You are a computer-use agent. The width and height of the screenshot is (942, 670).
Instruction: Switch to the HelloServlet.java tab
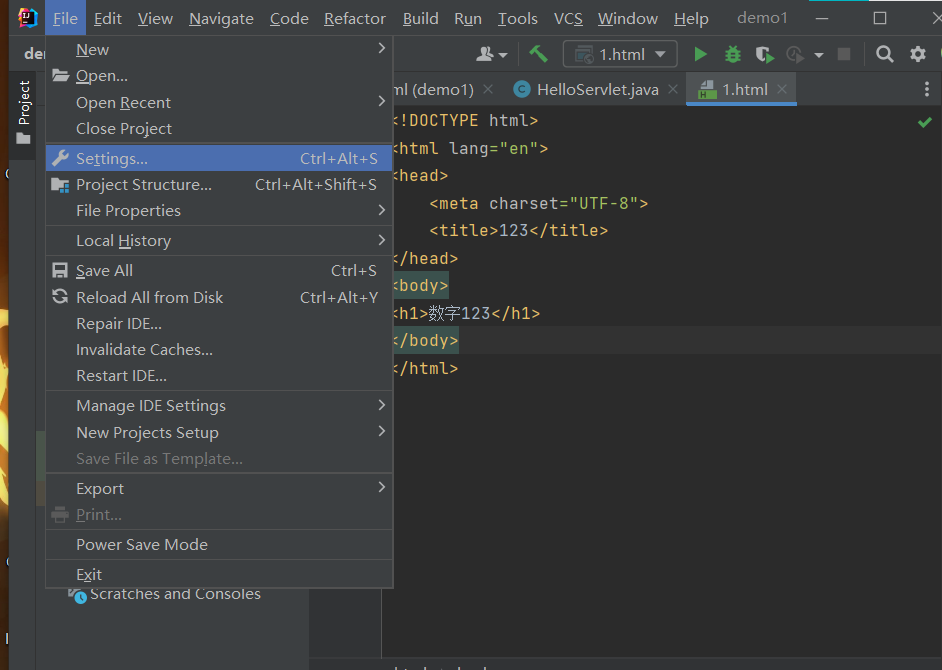[596, 89]
